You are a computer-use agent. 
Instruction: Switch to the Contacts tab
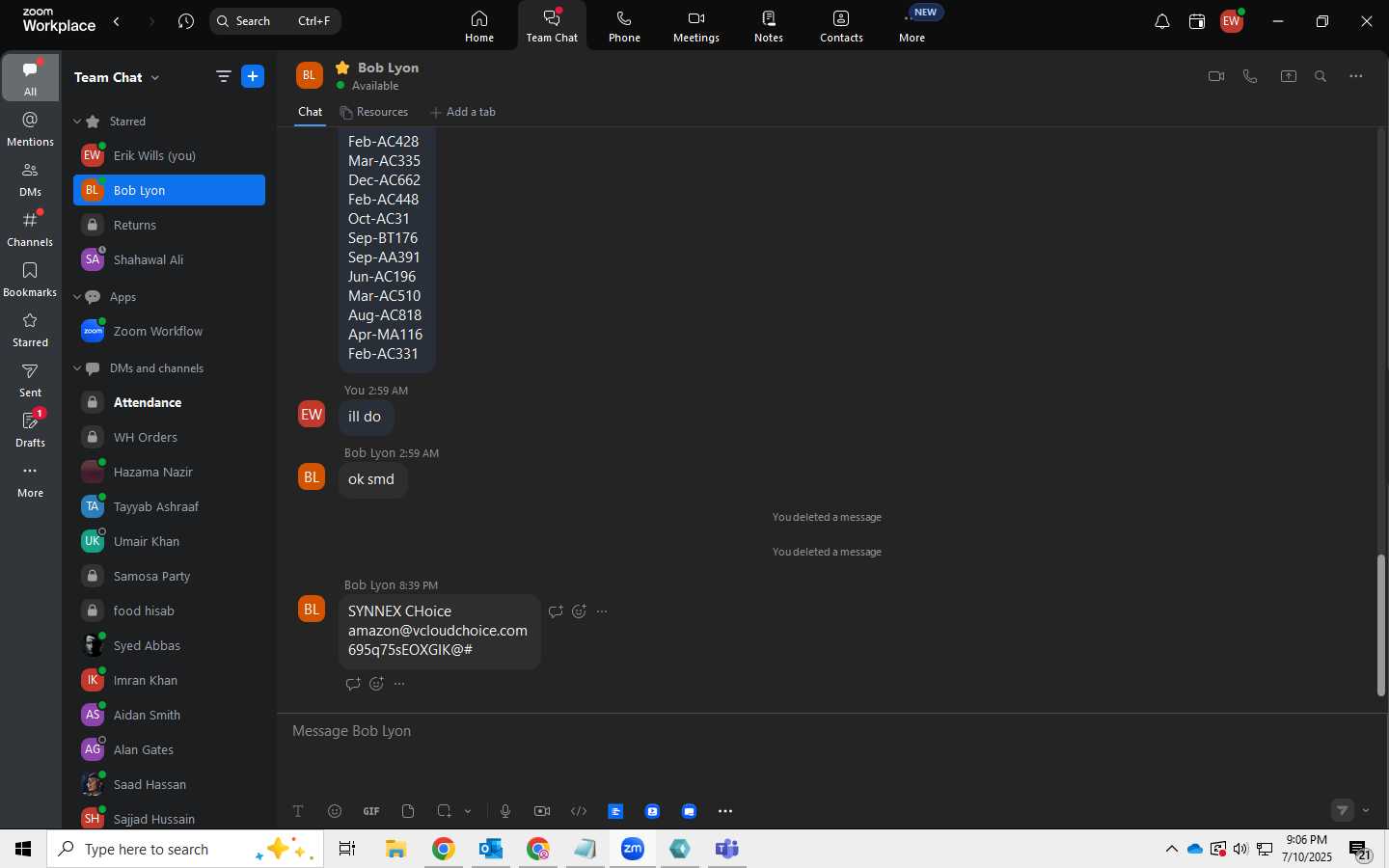[841, 26]
